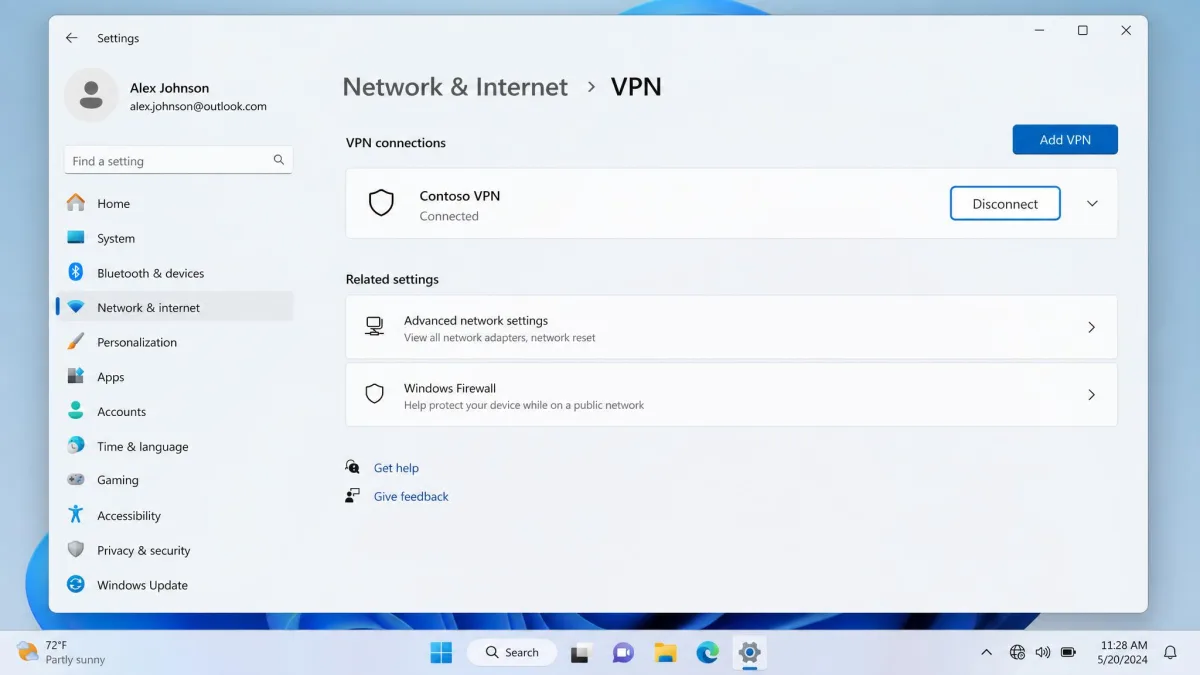This screenshot has height=675, width=1200.
Task: Click the Give feedback person icon
Action: 353,496
